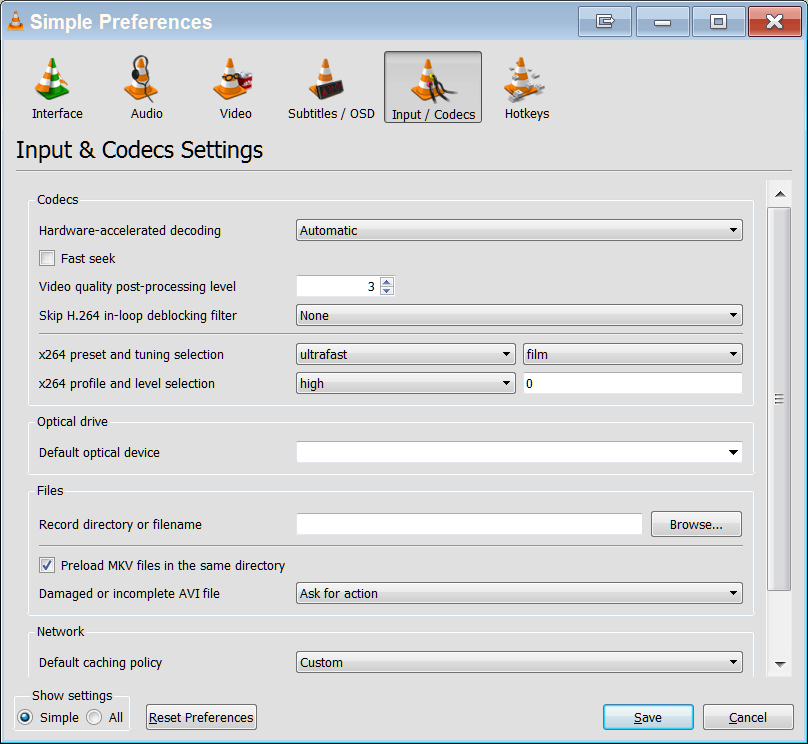The width and height of the screenshot is (808, 744).
Task: Click the Subtitles / OSD tab label
Action: (331, 113)
